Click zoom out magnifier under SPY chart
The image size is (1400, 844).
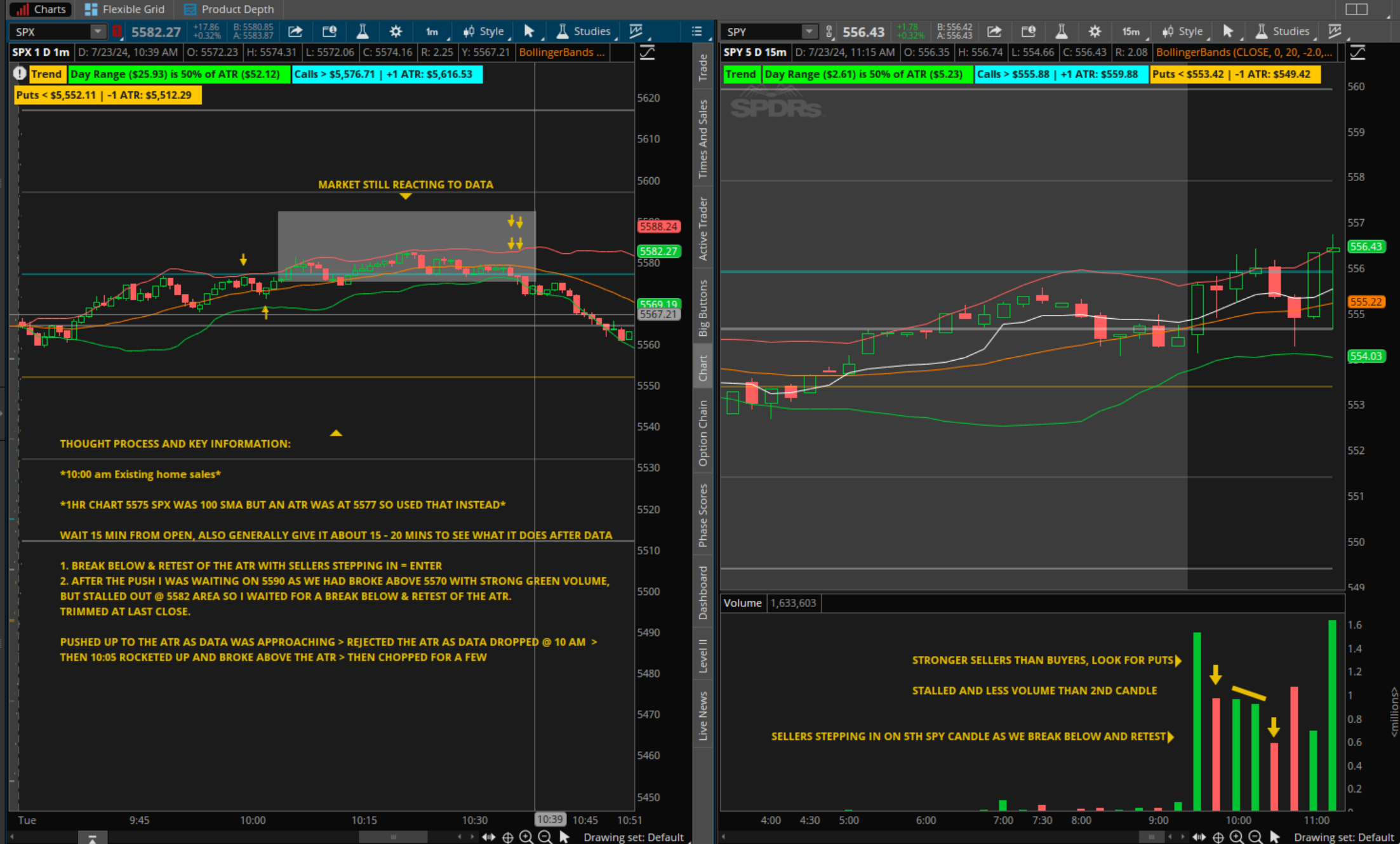pyautogui.click(x=1255, y=837)
